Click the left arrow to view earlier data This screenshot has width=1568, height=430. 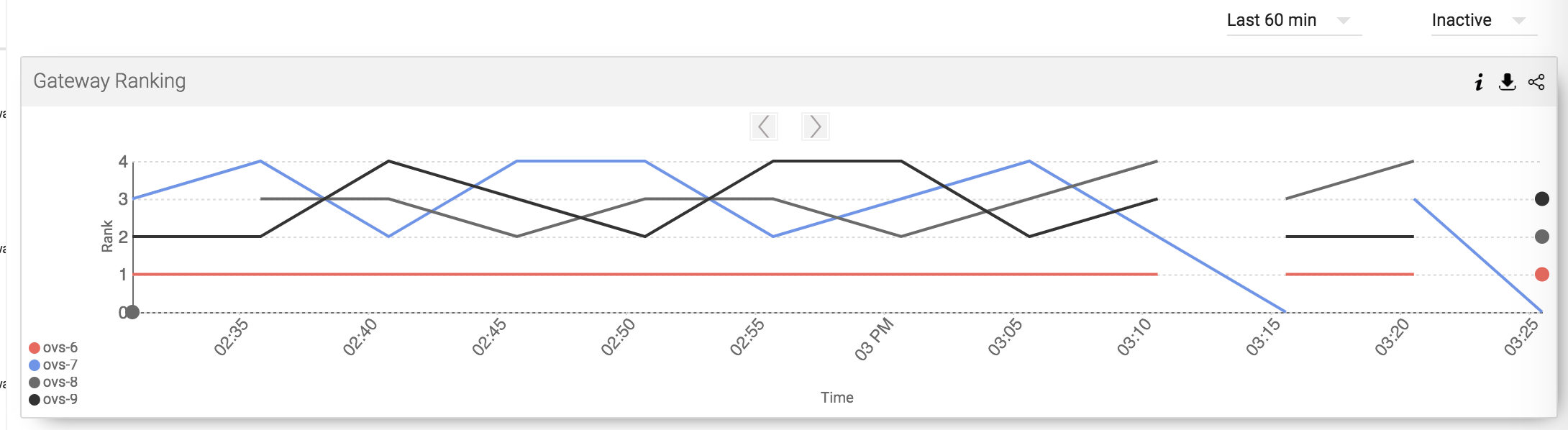click(x=764, y=127)
